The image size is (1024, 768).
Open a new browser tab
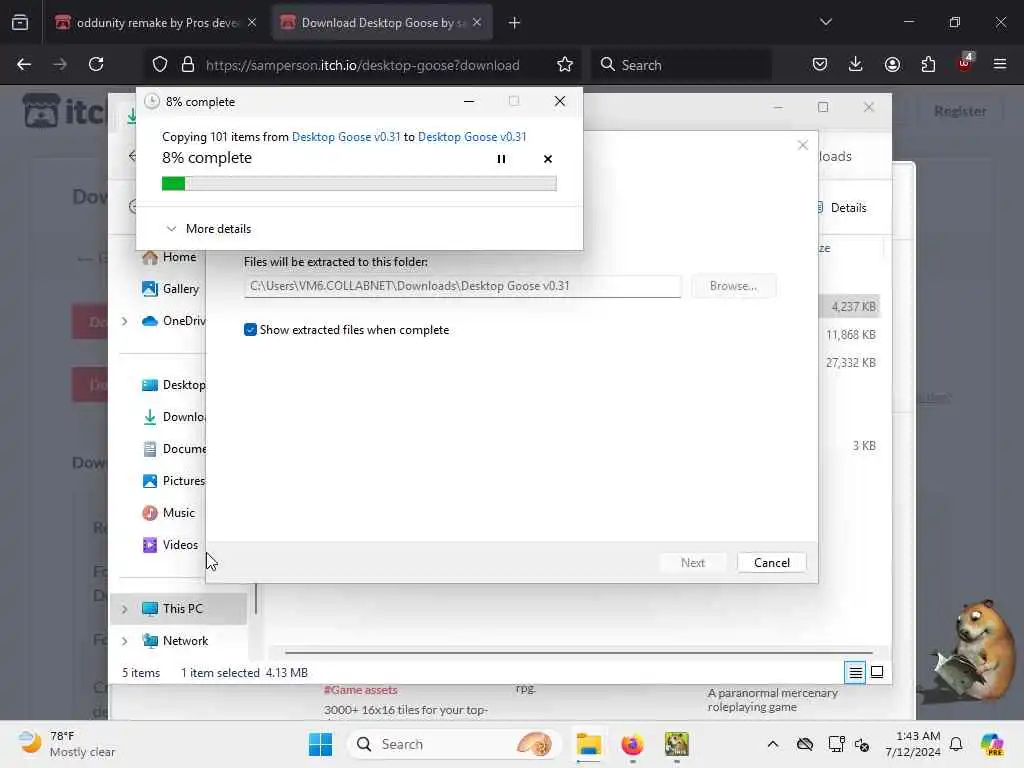click(x=515, y=23)
